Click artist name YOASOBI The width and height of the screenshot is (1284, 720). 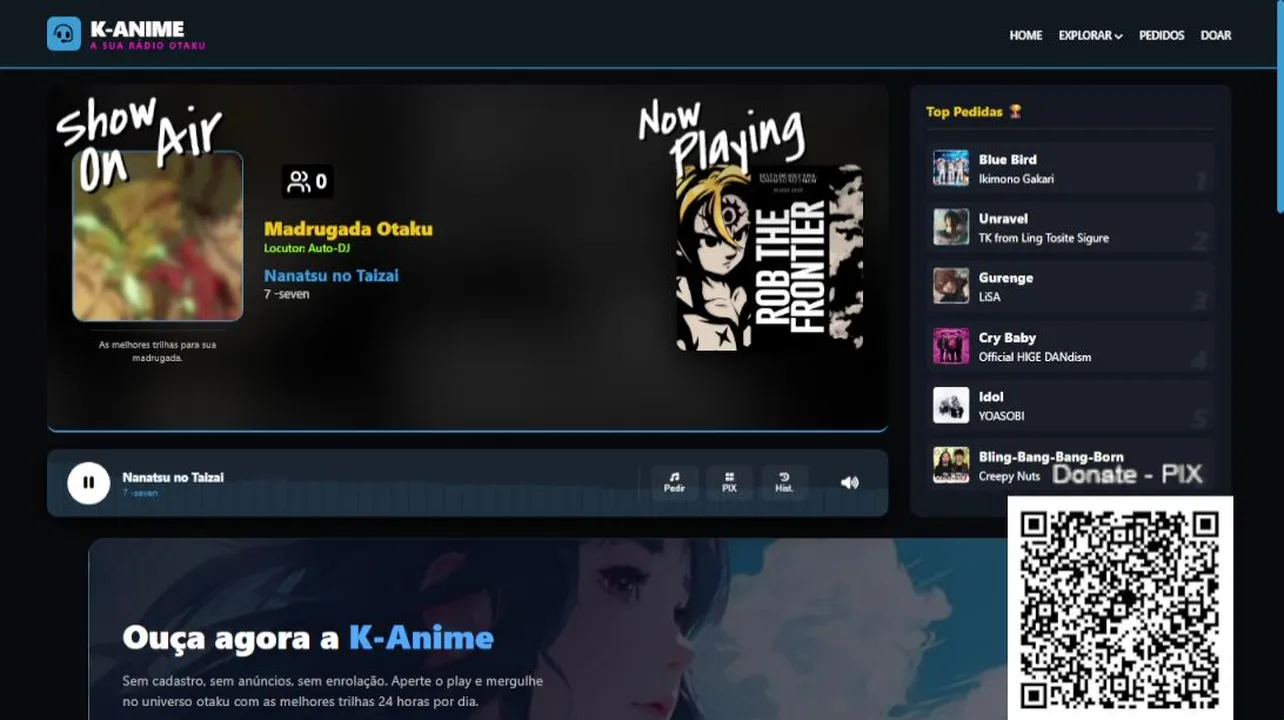tap(1001, 416)
